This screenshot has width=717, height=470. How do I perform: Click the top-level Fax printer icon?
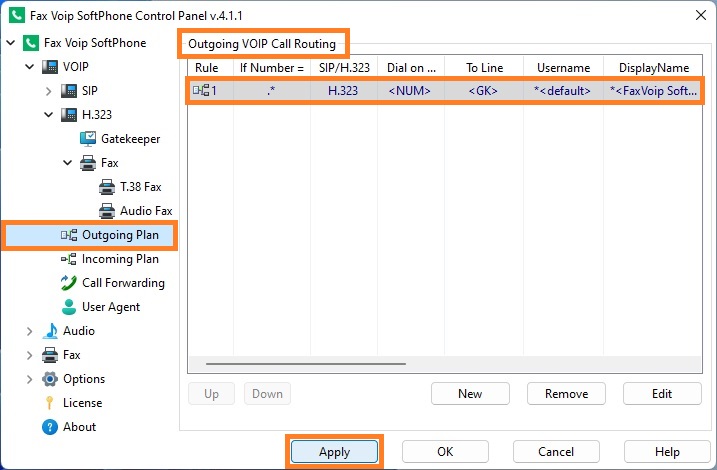(x=50, y=355)
